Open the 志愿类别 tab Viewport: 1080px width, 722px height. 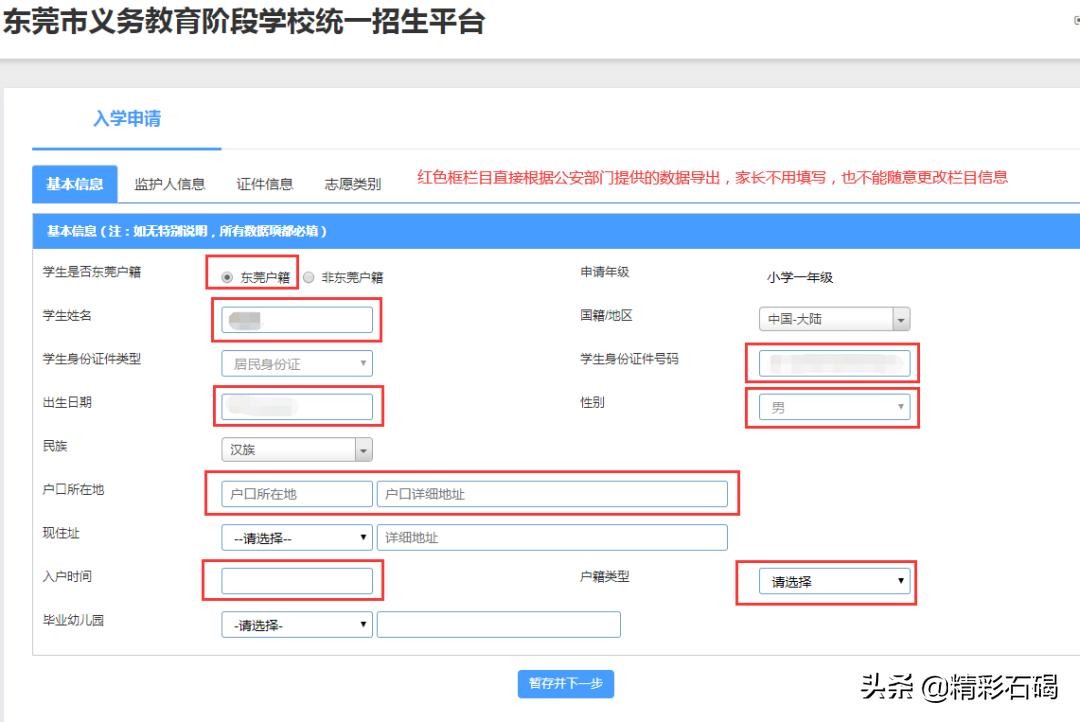click(352, 184)
